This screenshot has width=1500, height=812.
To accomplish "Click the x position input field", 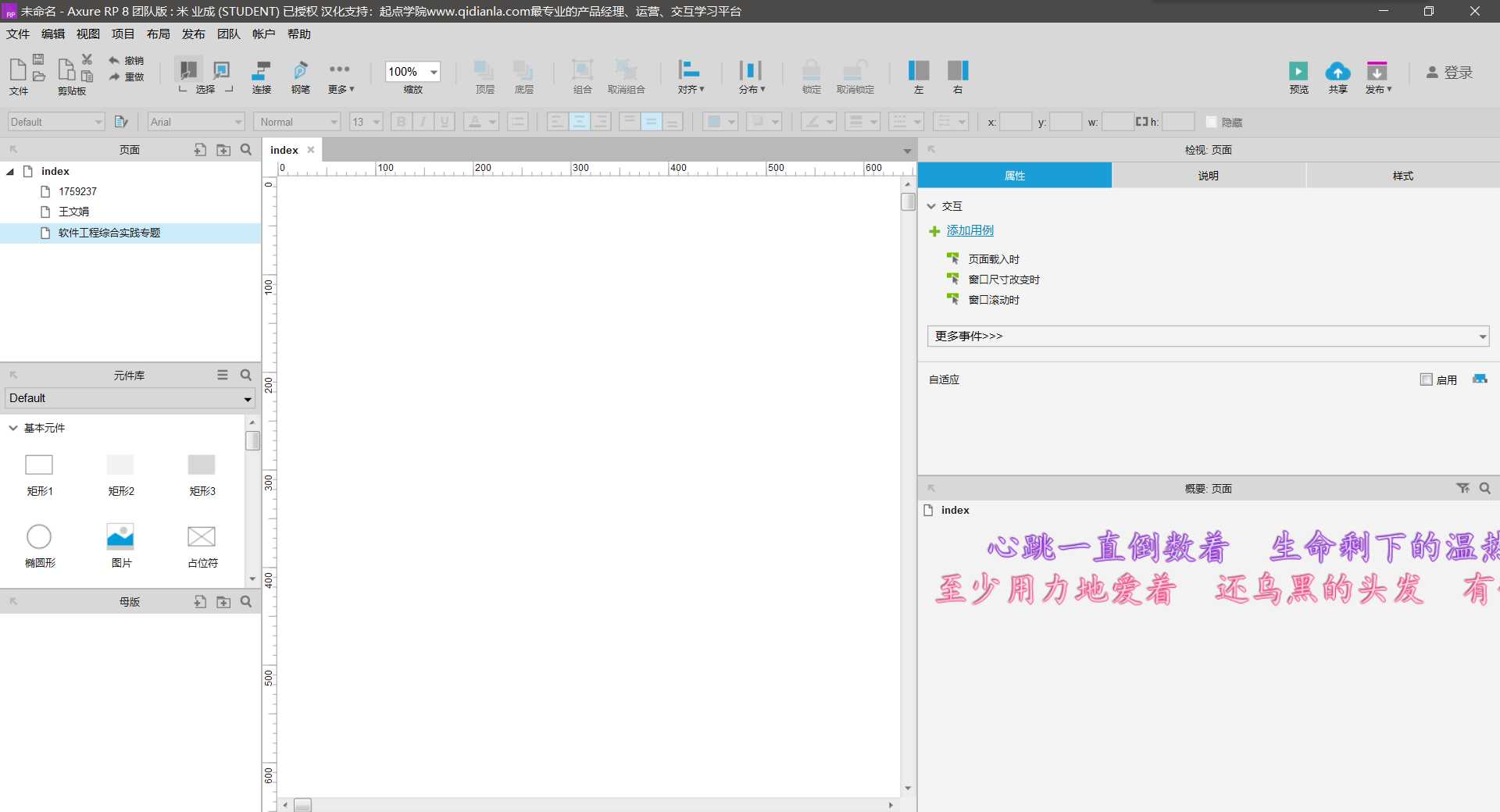I will [1016, 122].
